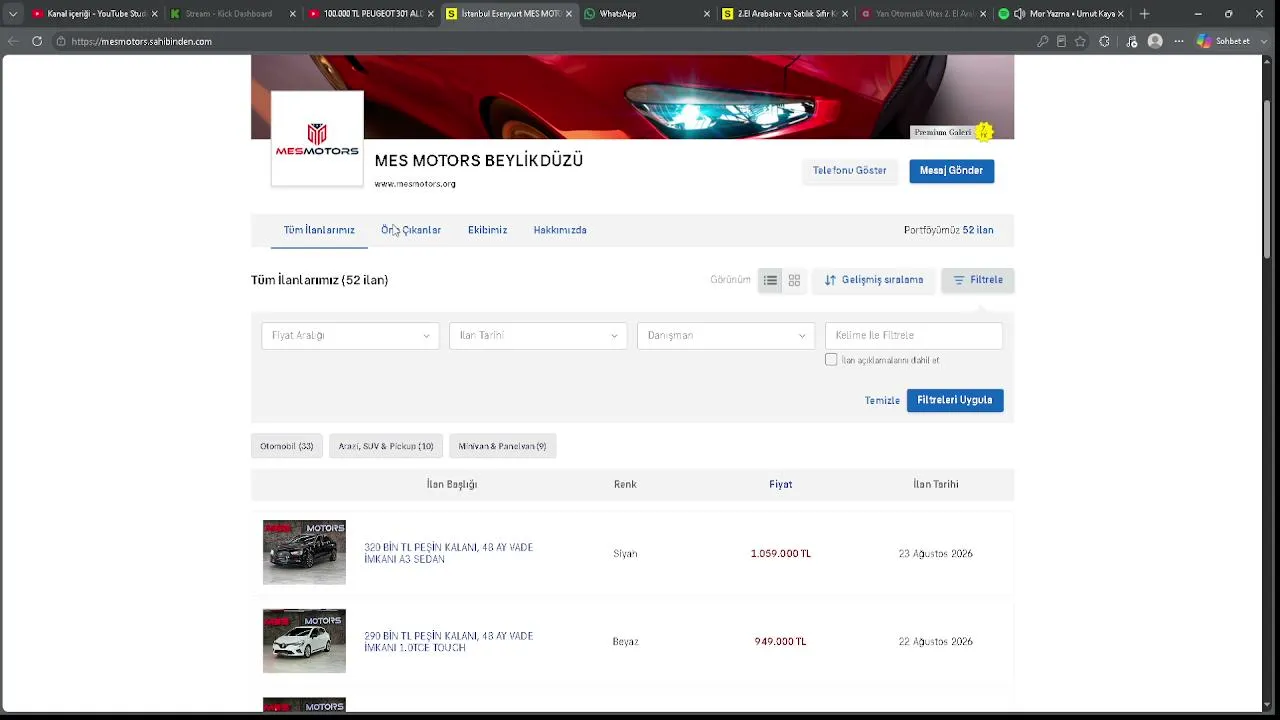Image resolution: width=1280 pixels, height=720 pixels.
Task: Switch to 'Yan Otomatik Vites 2. El' tab
Action: [920, 14]
